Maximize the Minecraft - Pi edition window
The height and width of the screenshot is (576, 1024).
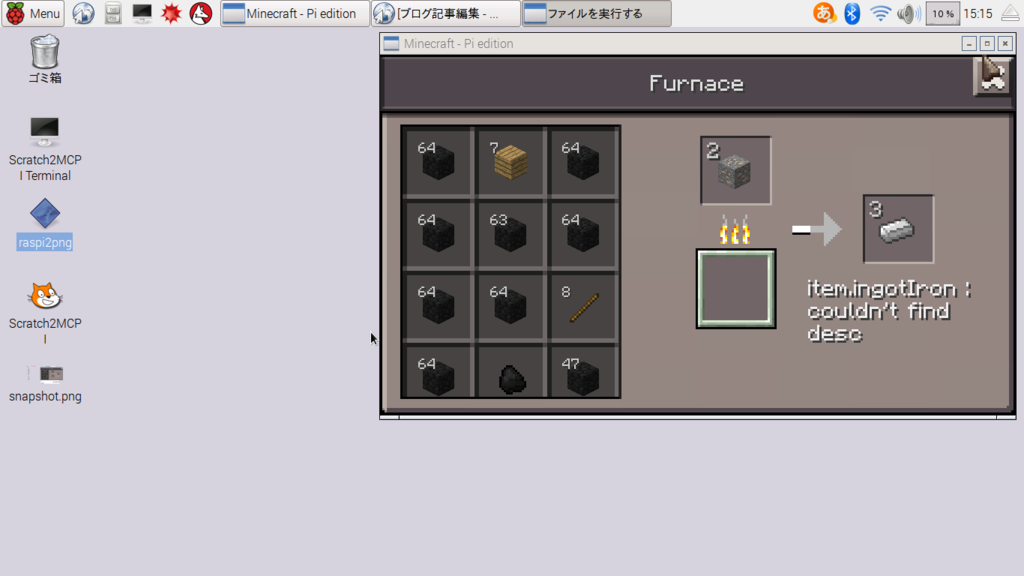pos(987,44)
